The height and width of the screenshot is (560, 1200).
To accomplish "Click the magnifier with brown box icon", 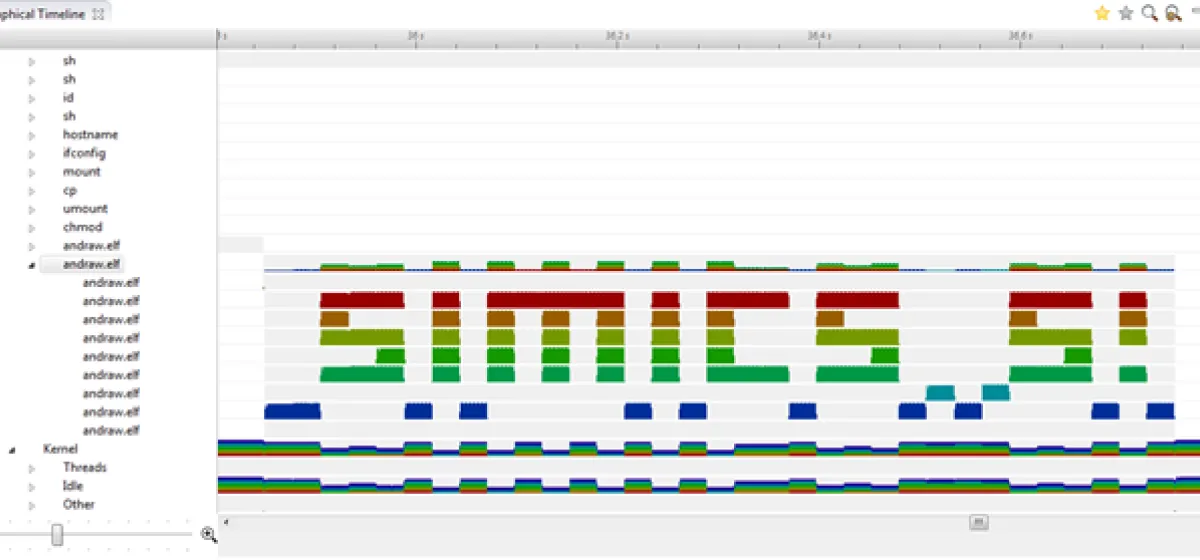I will tap(1173, 13).
